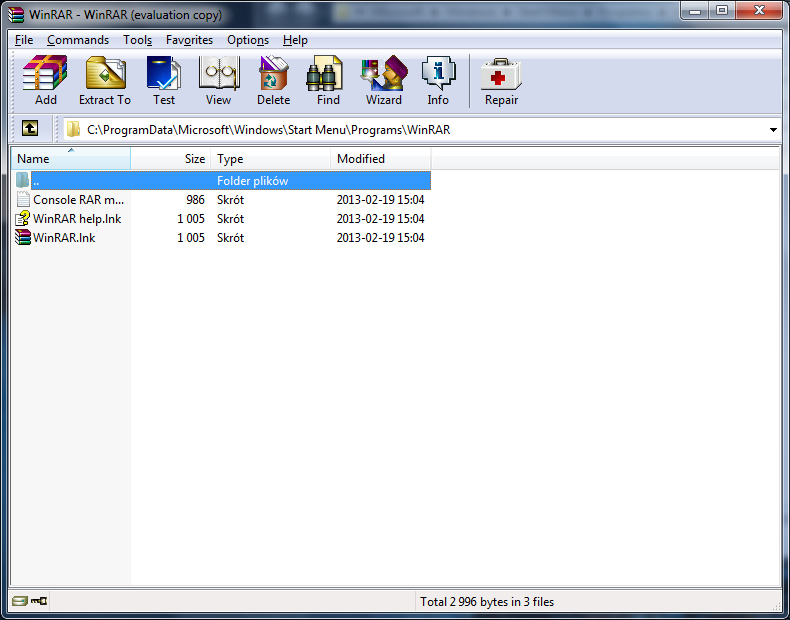Image resolution: width=790 pixels, height=620 pixels.
Task: Open the Commands menu
Action: coord(78,40)
